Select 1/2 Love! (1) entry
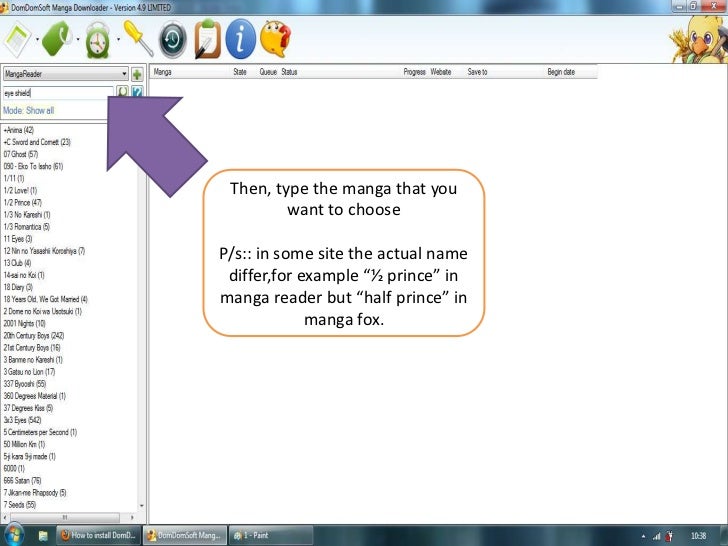The height and width of the screenshot is (546, 728). click(20, 190)
